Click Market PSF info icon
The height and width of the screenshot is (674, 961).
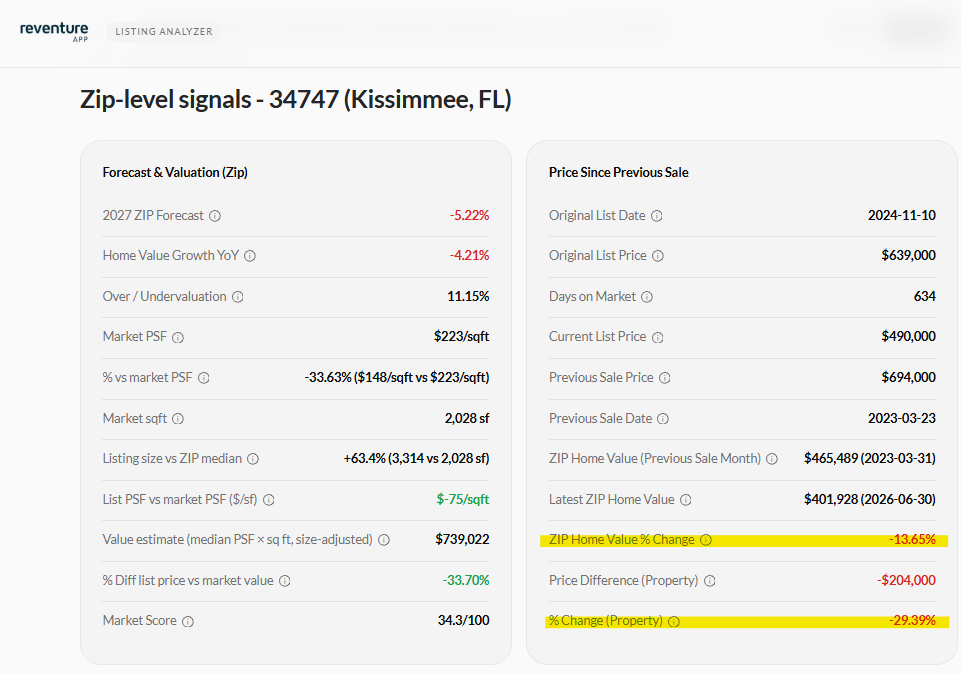click(x=178, y=338)
